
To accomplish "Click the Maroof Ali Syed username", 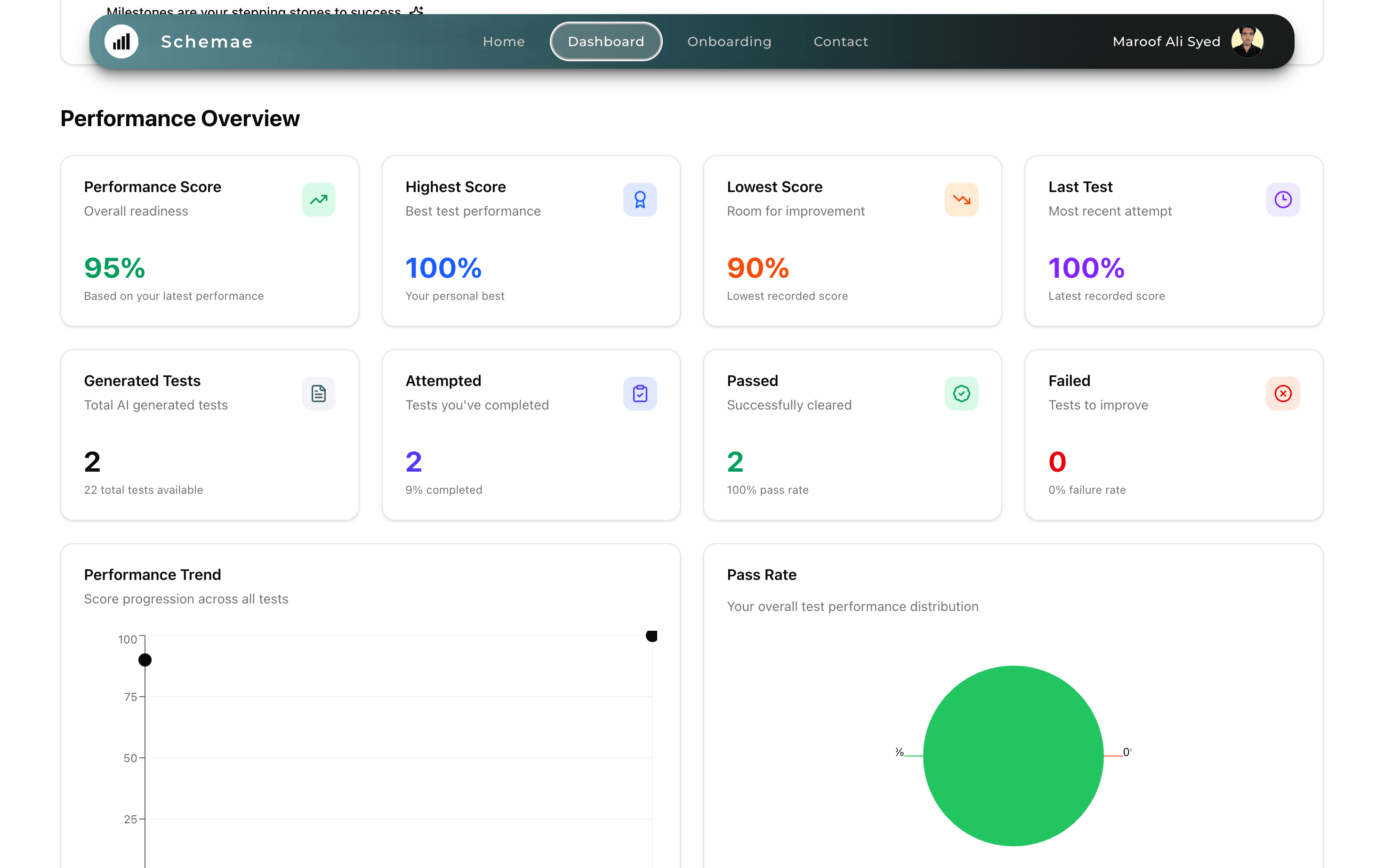I will 1166,41.
